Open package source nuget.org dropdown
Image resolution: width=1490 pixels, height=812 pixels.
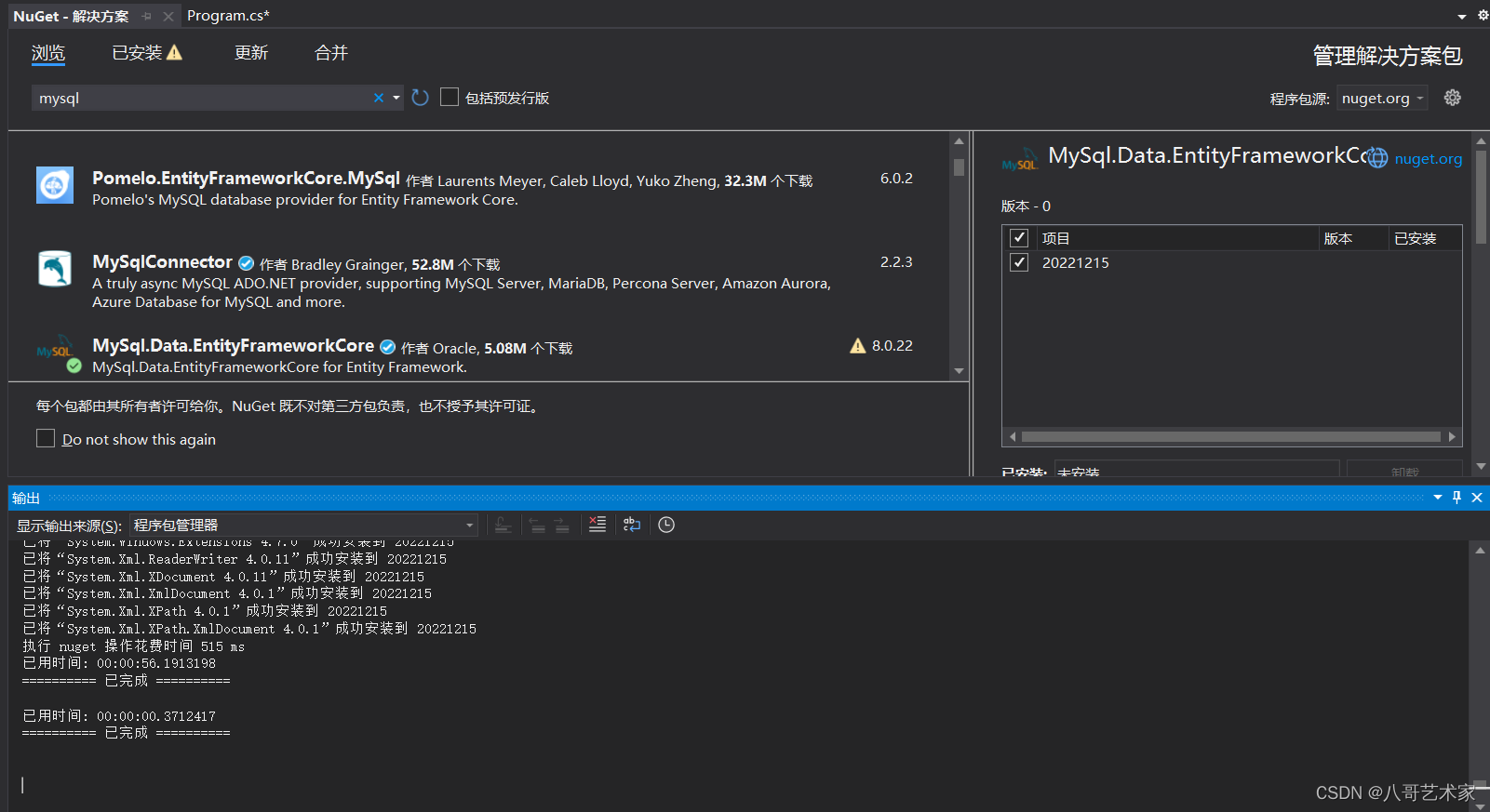pos(1382,98)
